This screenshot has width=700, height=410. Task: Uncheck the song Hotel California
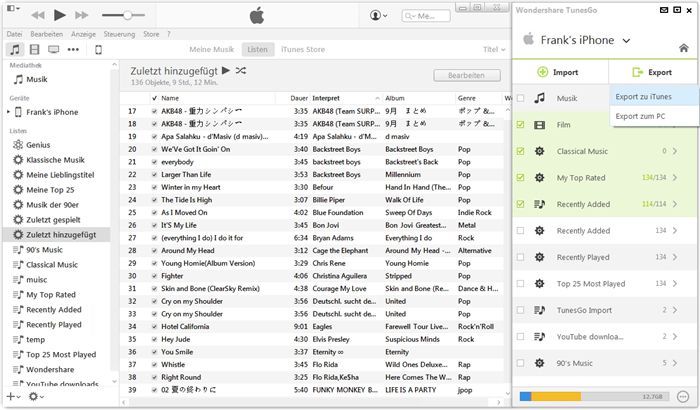pyautogui.click(x=154, y=326)
